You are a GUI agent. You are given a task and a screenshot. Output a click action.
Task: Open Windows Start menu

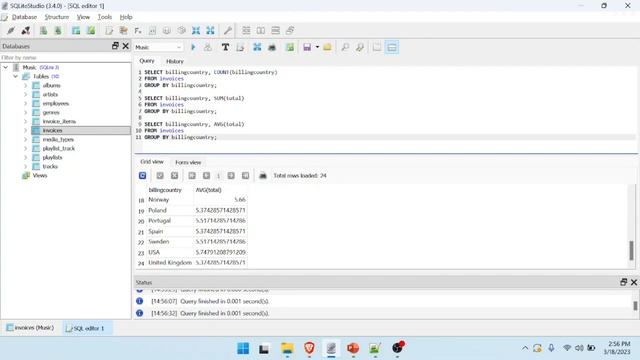[243, 348]
